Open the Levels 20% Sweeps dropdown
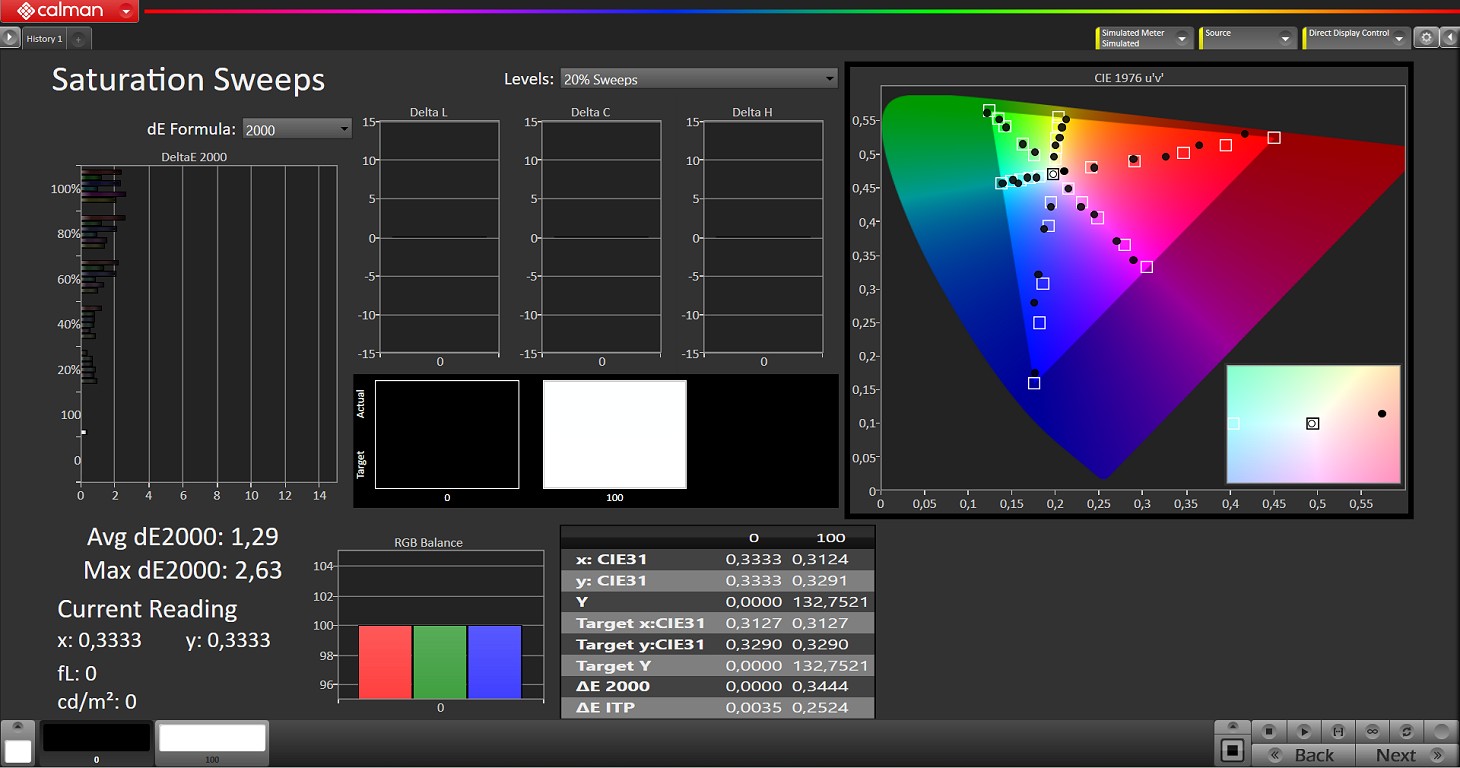Screen dimensions: 1460x768 coord(698,79)
